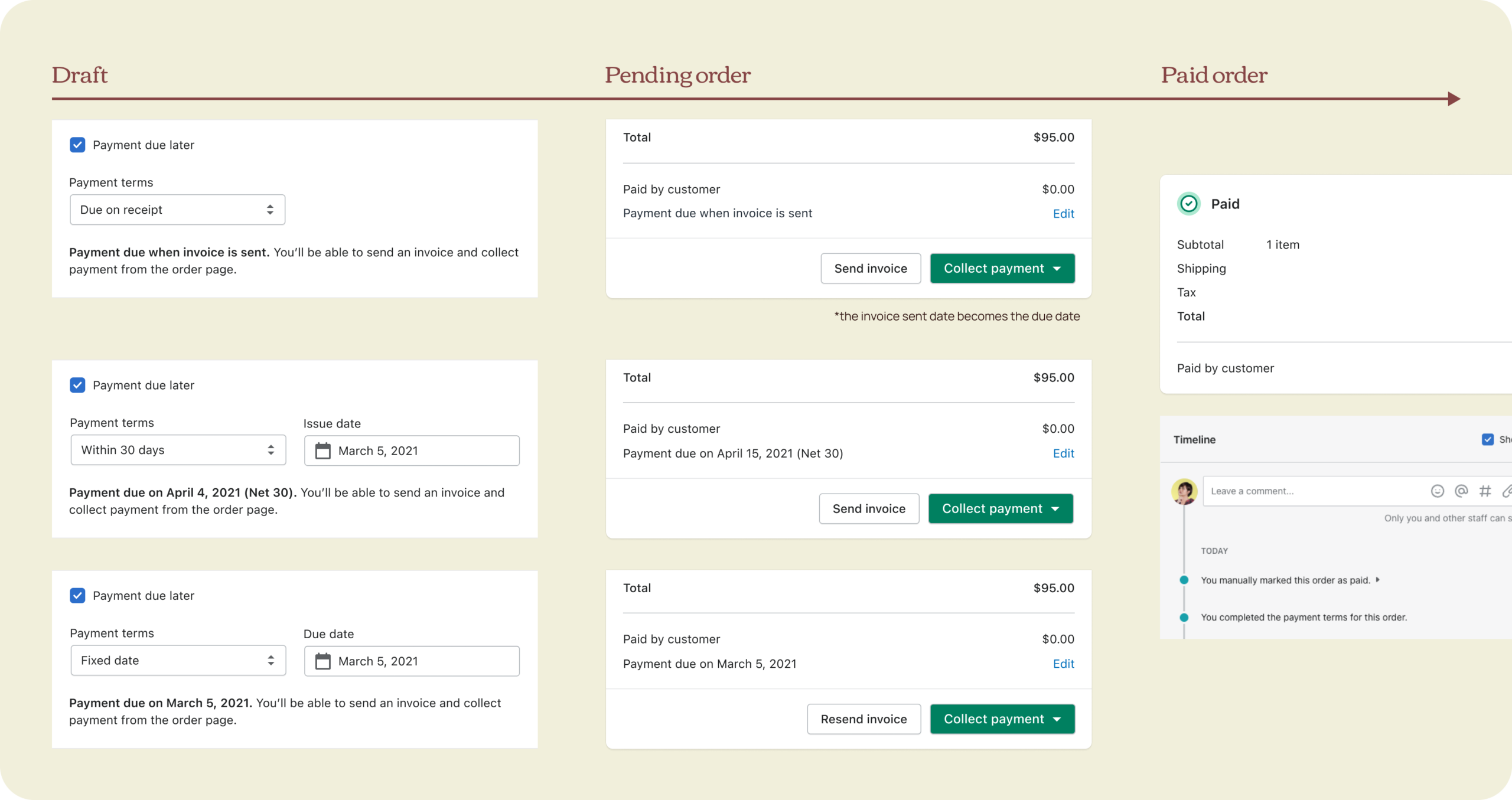Click the calendar icon beside Issue date
The width and height of the screenshot is (1512, 800).
(324, 450)
